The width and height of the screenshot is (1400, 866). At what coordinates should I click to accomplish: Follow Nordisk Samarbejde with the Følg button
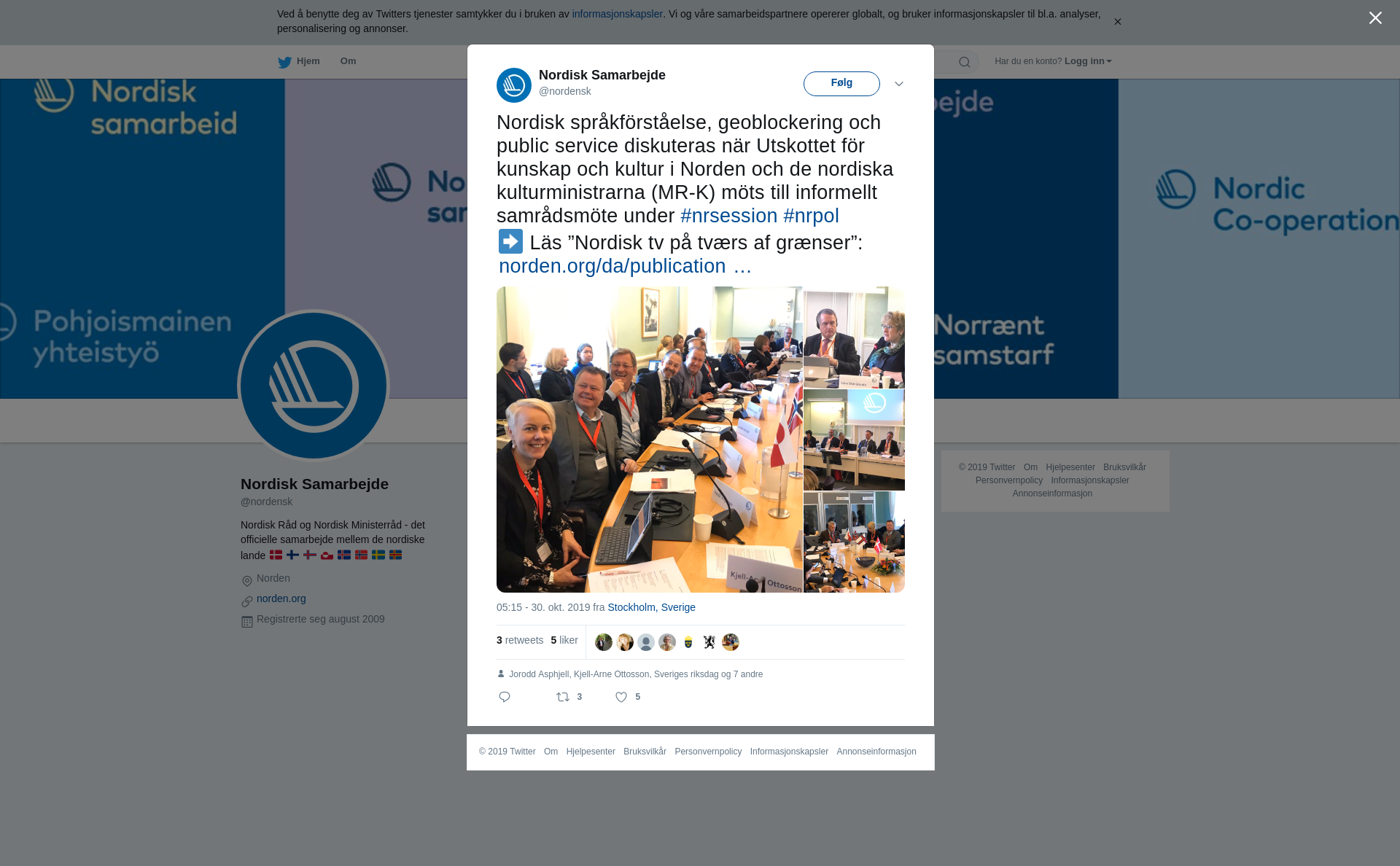841,83
